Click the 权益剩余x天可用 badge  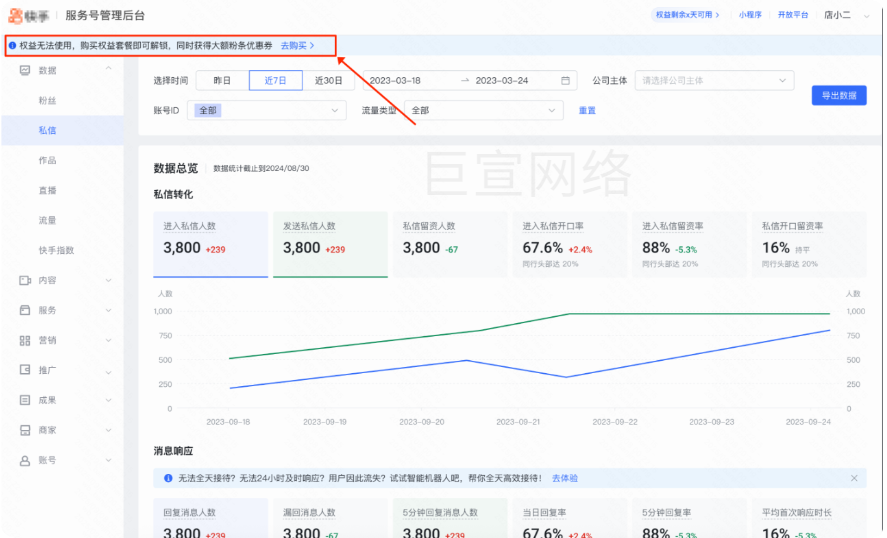point(687,15)
